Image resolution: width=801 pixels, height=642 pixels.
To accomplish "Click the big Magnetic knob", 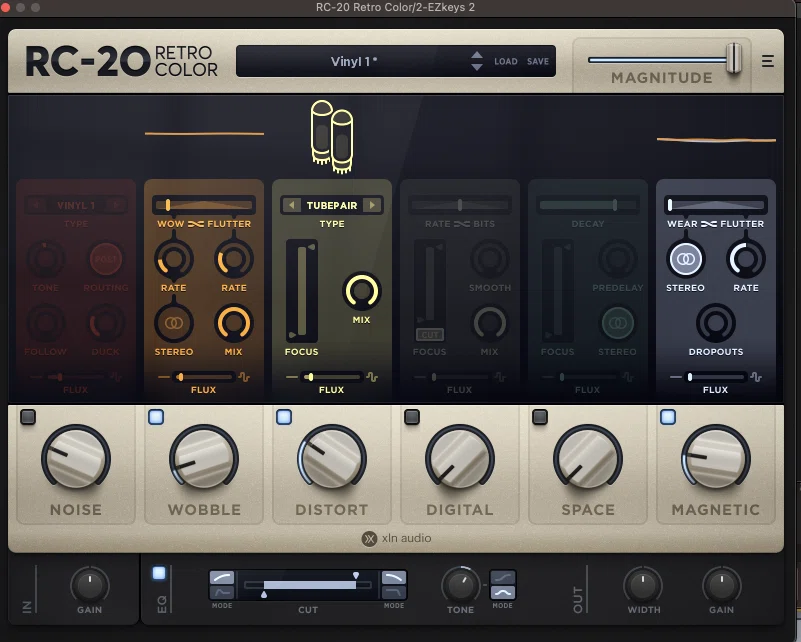I will click(x=716, y=458).
